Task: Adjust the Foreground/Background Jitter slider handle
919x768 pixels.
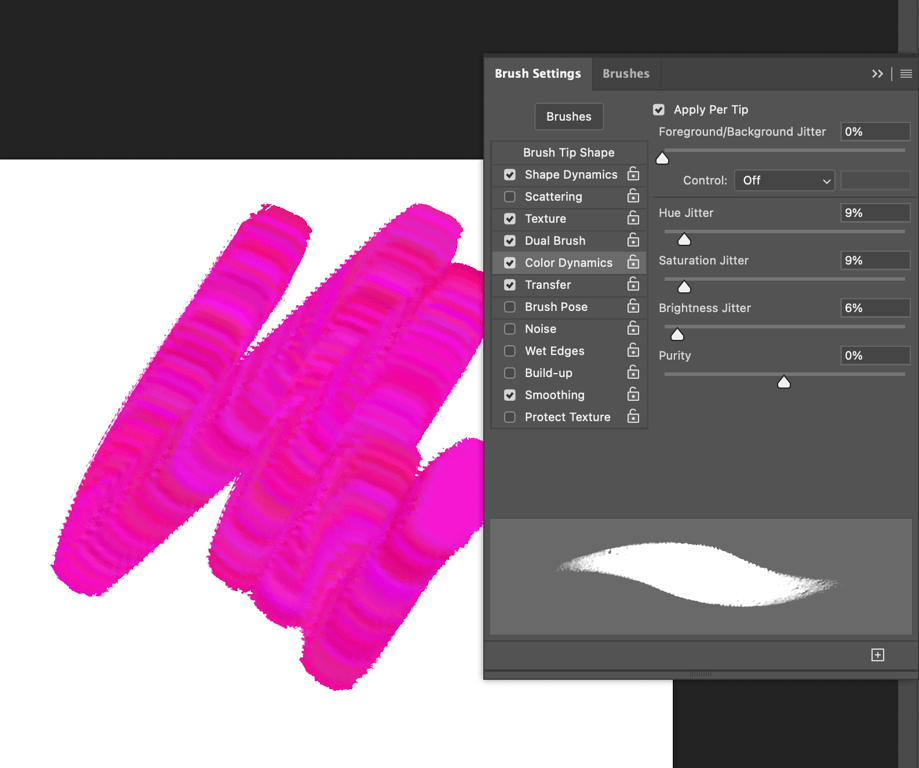Action: (662, 158)
